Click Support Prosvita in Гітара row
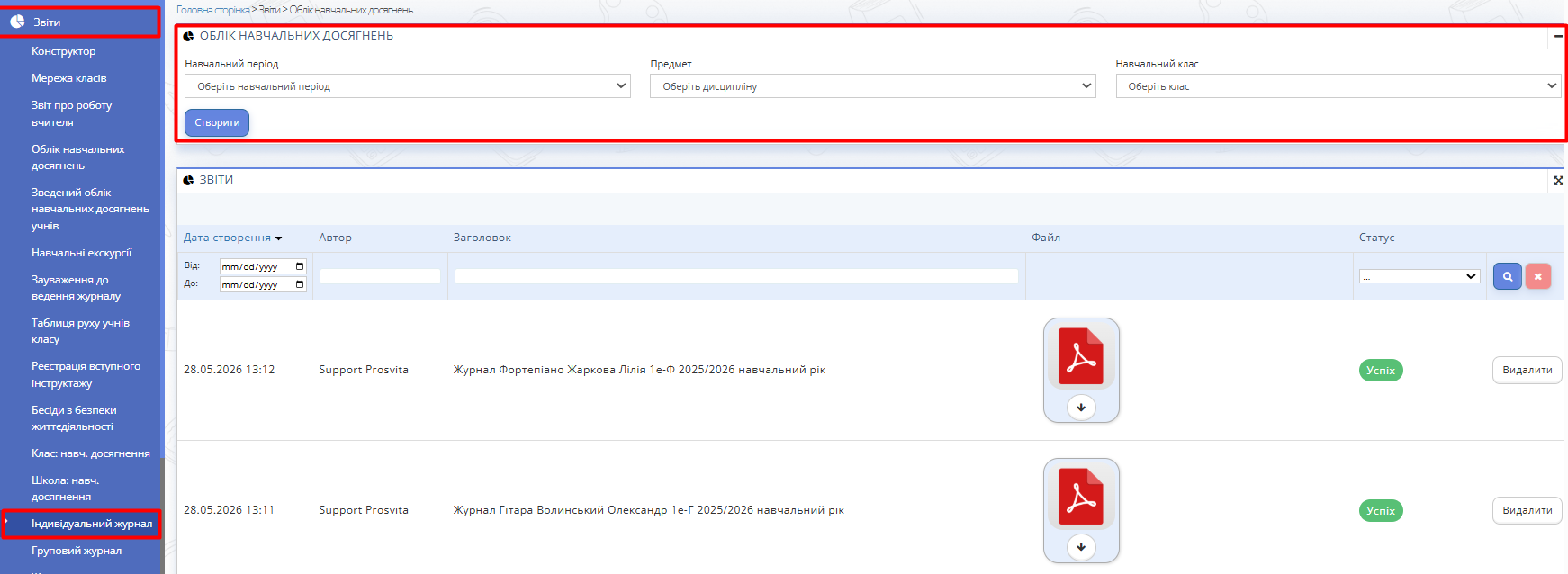 pyautogui.click(x=364, y=510)
